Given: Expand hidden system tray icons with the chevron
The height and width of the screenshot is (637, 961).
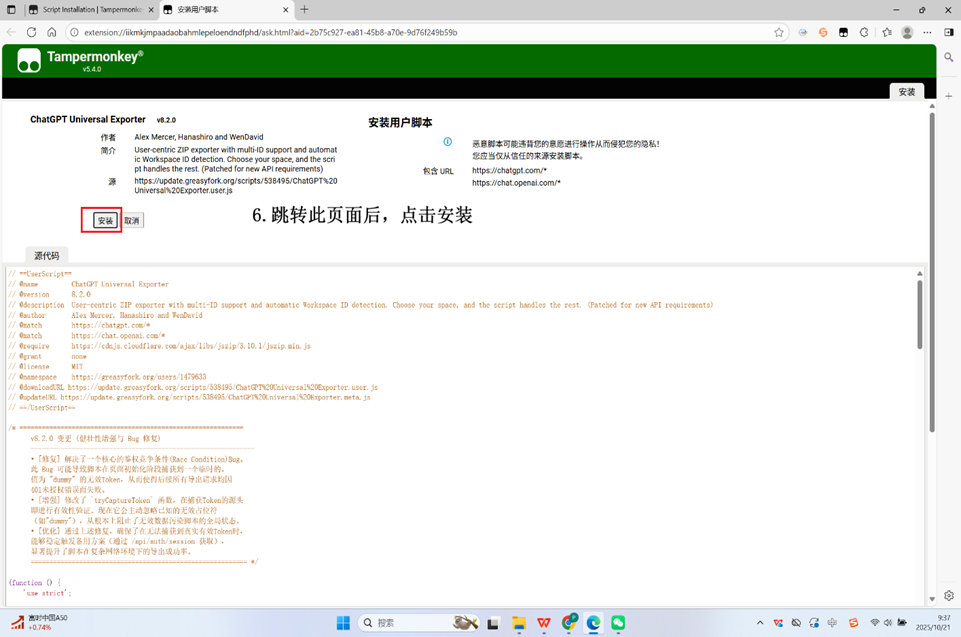Looking at the screenshot, I should [x=760, y=622].
